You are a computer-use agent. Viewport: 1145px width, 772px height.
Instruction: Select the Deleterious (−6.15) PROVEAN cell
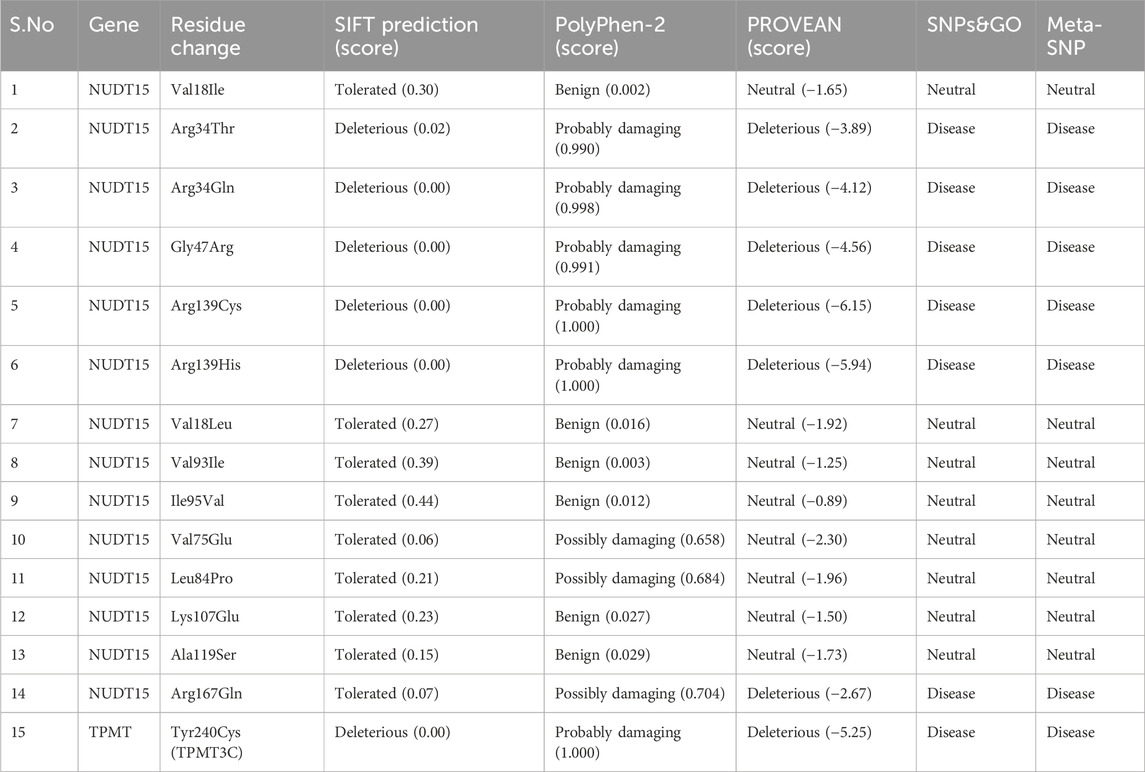click(809, 306)
